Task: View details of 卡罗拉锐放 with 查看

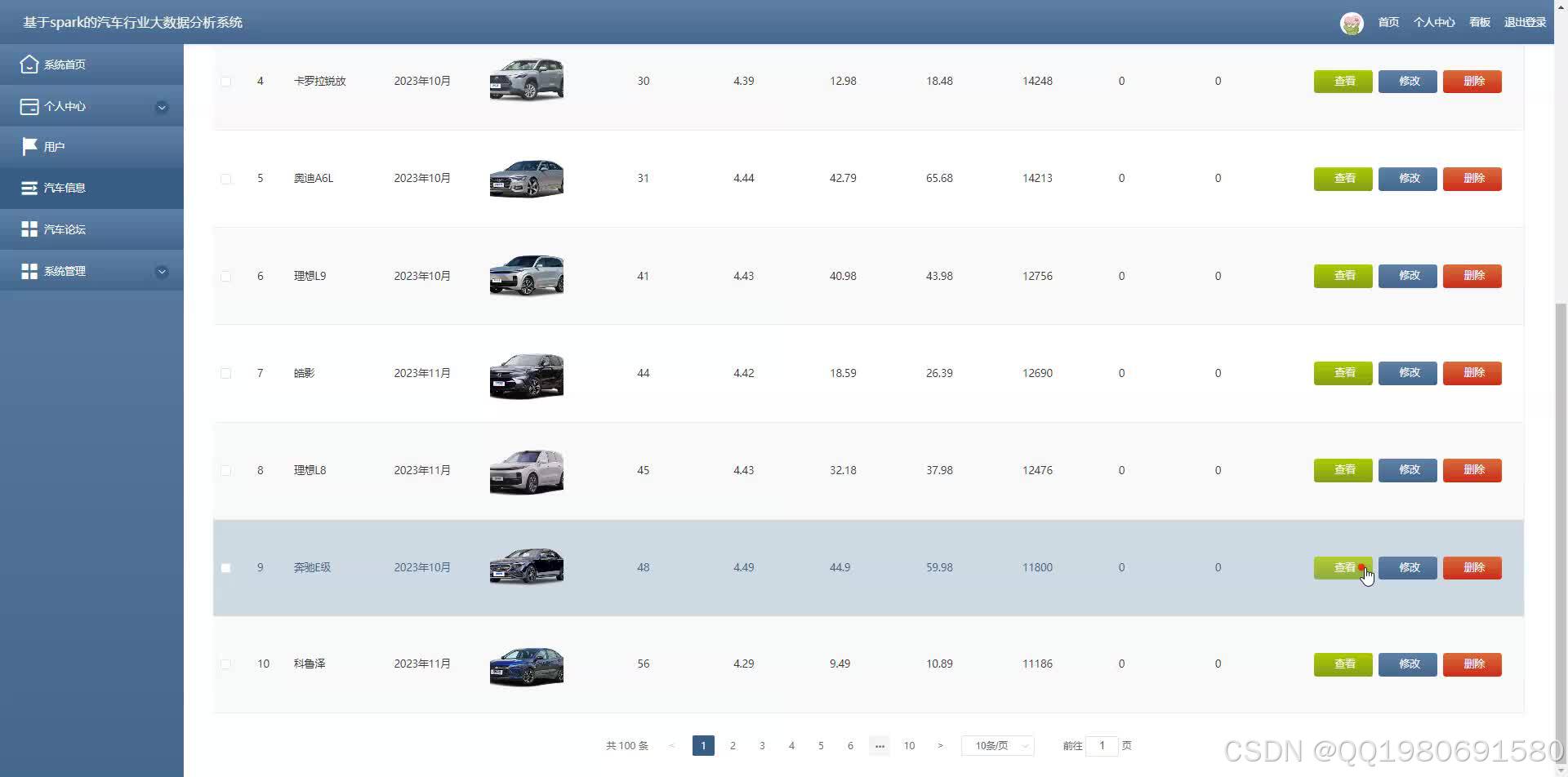Action: point(1343,82)
